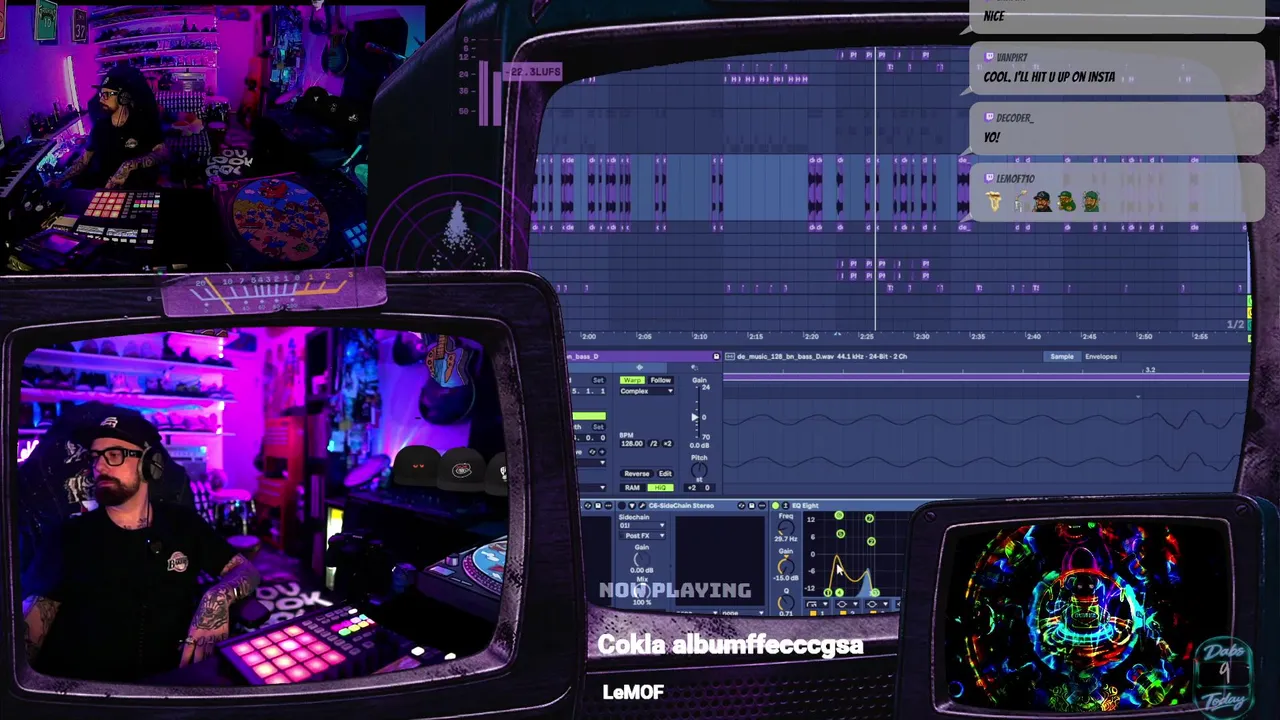Click the 0 detune field beside +2

[707, 488]
